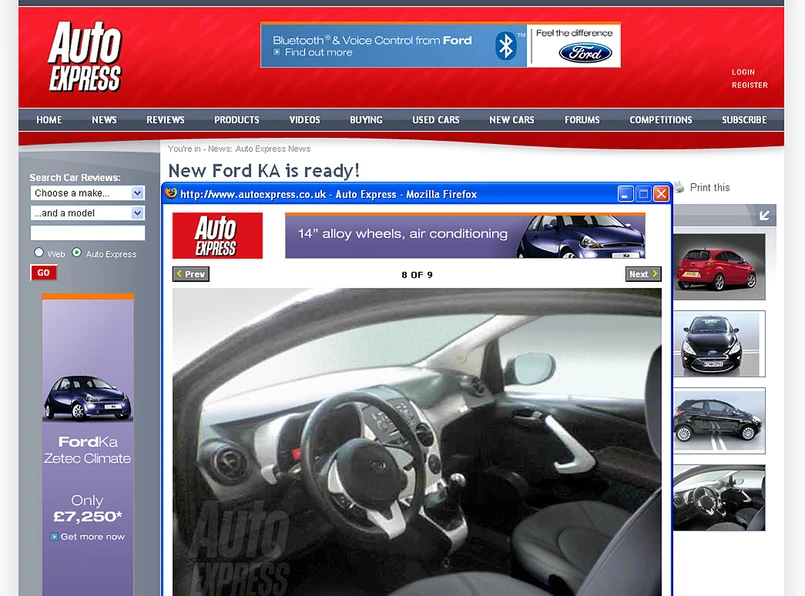Viewport: 805px width, 596px height.
Task: Click the Firefox icon in the popup title bar
Action: pyautogui.click(x=171, y=194)
